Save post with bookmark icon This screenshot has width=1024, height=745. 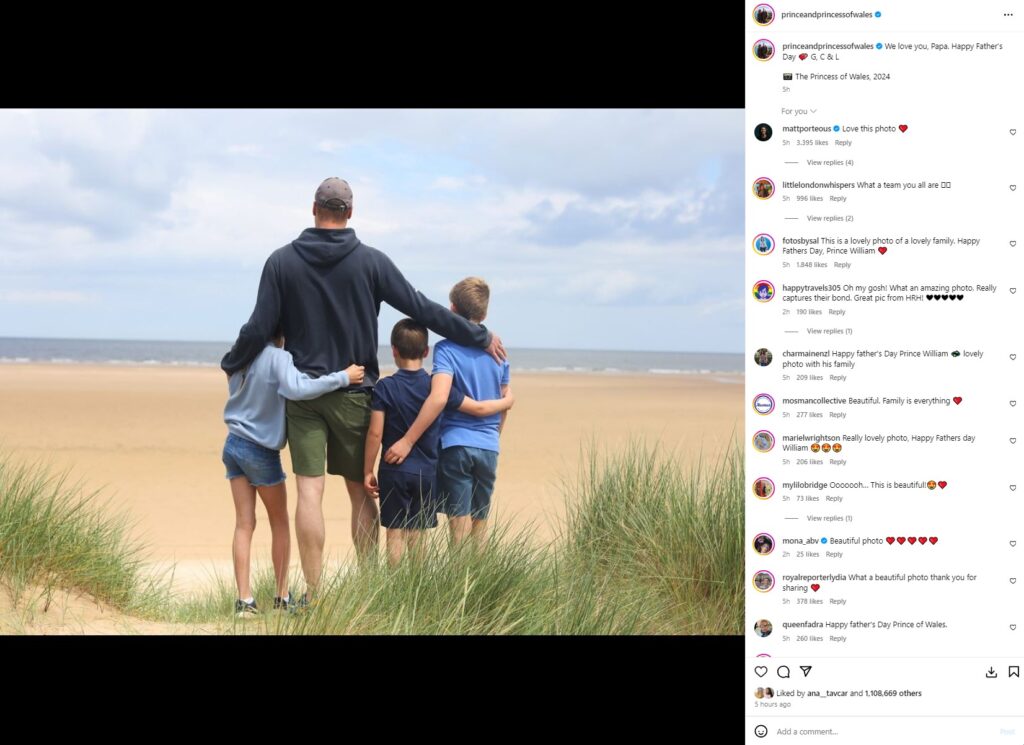coord(1014,671)
